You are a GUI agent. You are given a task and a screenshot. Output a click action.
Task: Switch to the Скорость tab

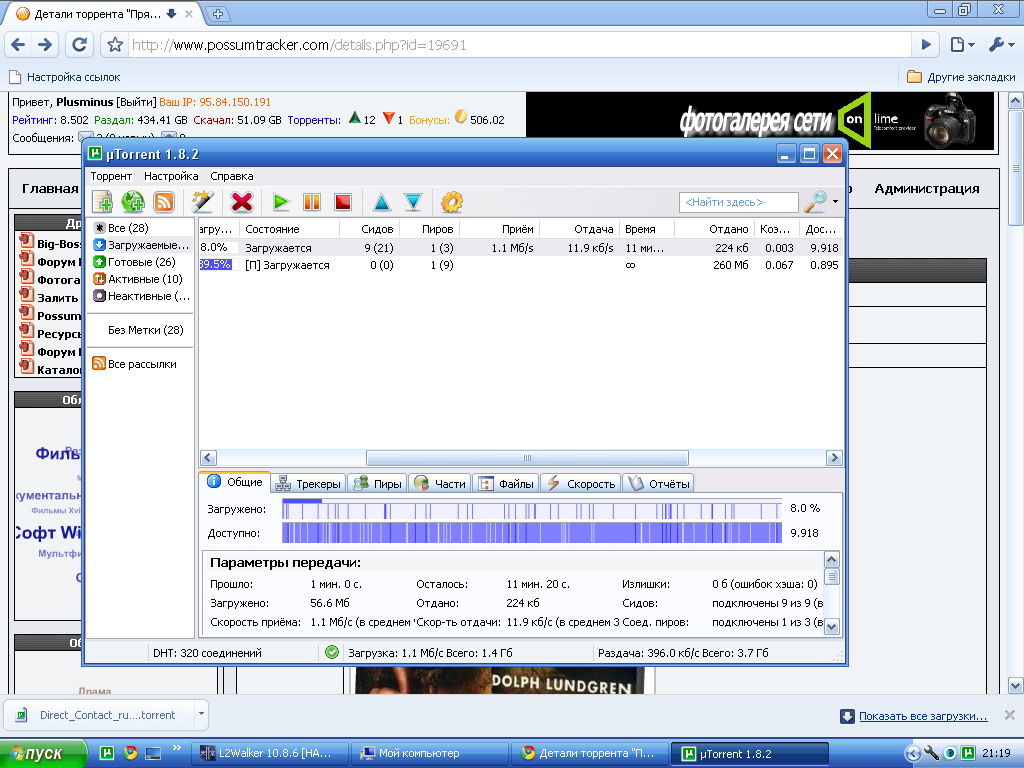click(x=581, y=484)
